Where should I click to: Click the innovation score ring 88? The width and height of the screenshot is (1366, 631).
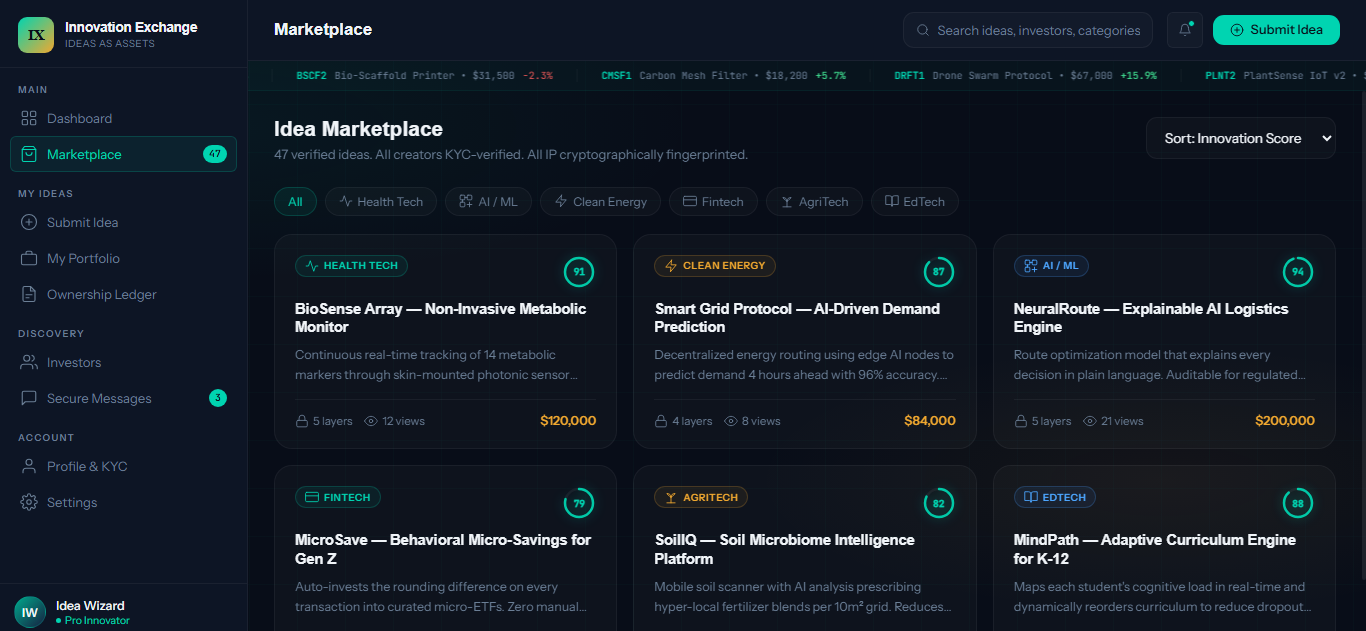pos(1298,503)
